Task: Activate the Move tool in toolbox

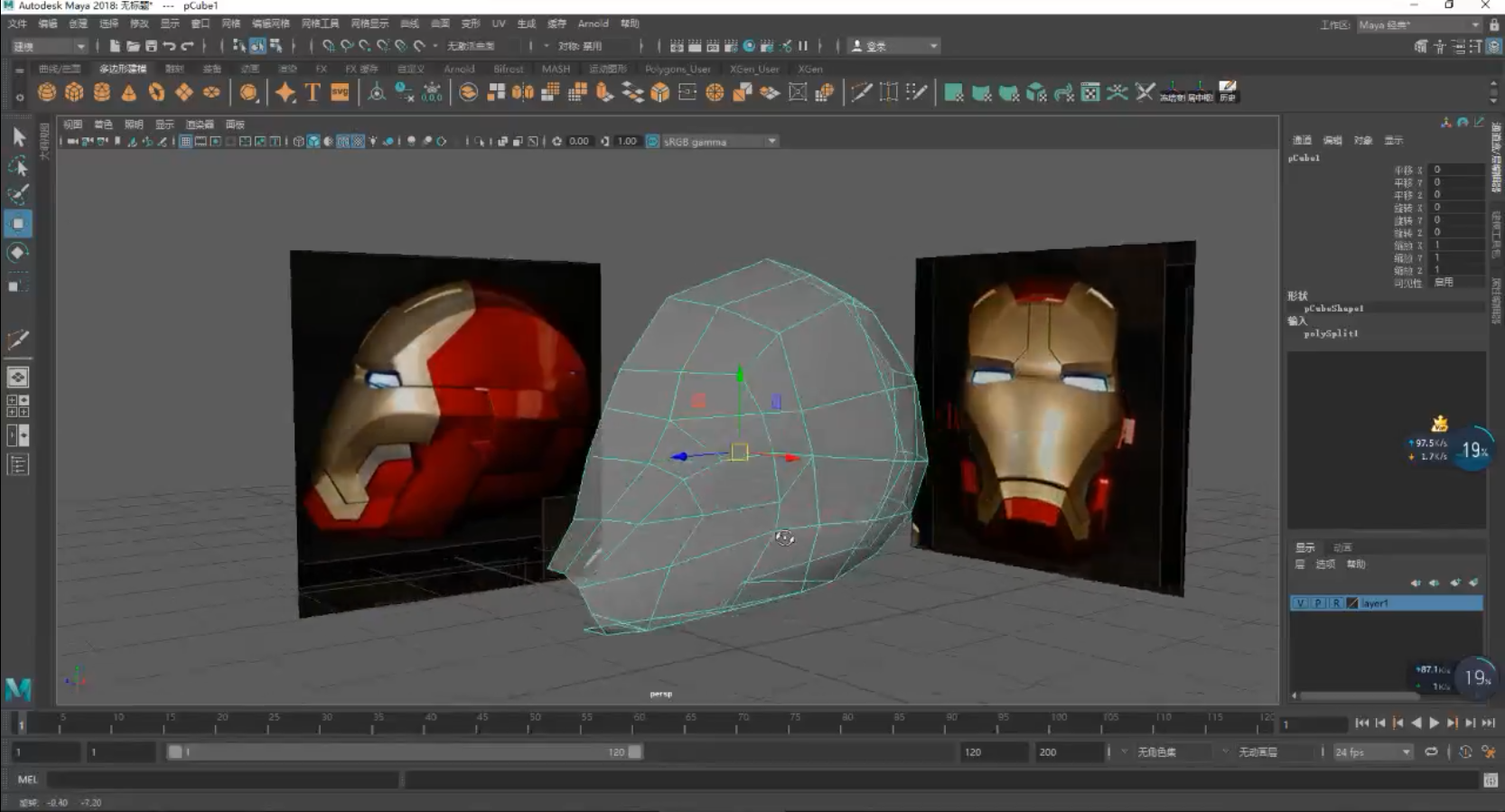Action: (x=18, y=224)
